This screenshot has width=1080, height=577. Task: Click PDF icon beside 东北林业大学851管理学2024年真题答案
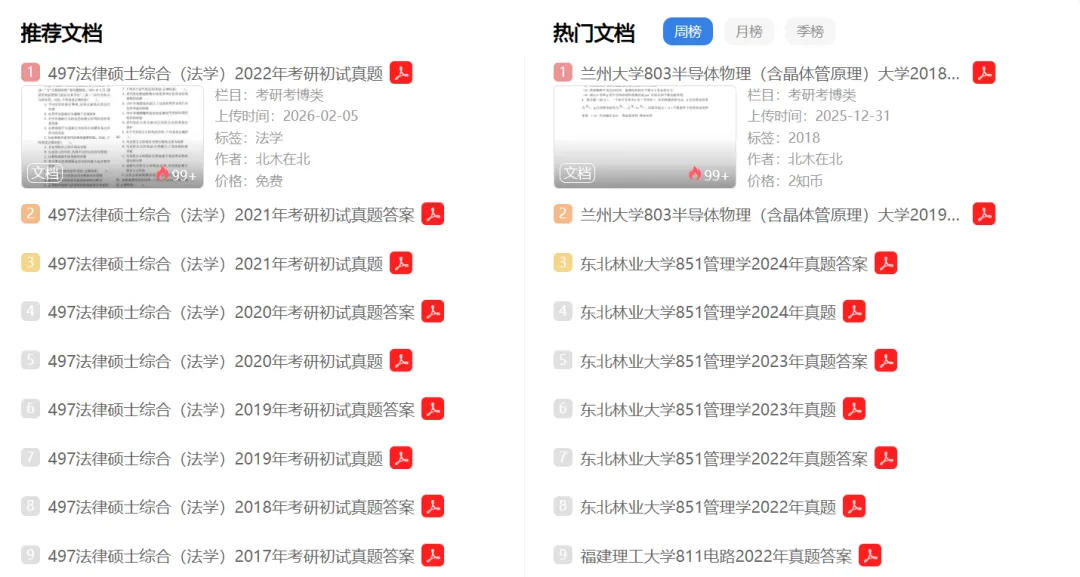pos(886,263)
